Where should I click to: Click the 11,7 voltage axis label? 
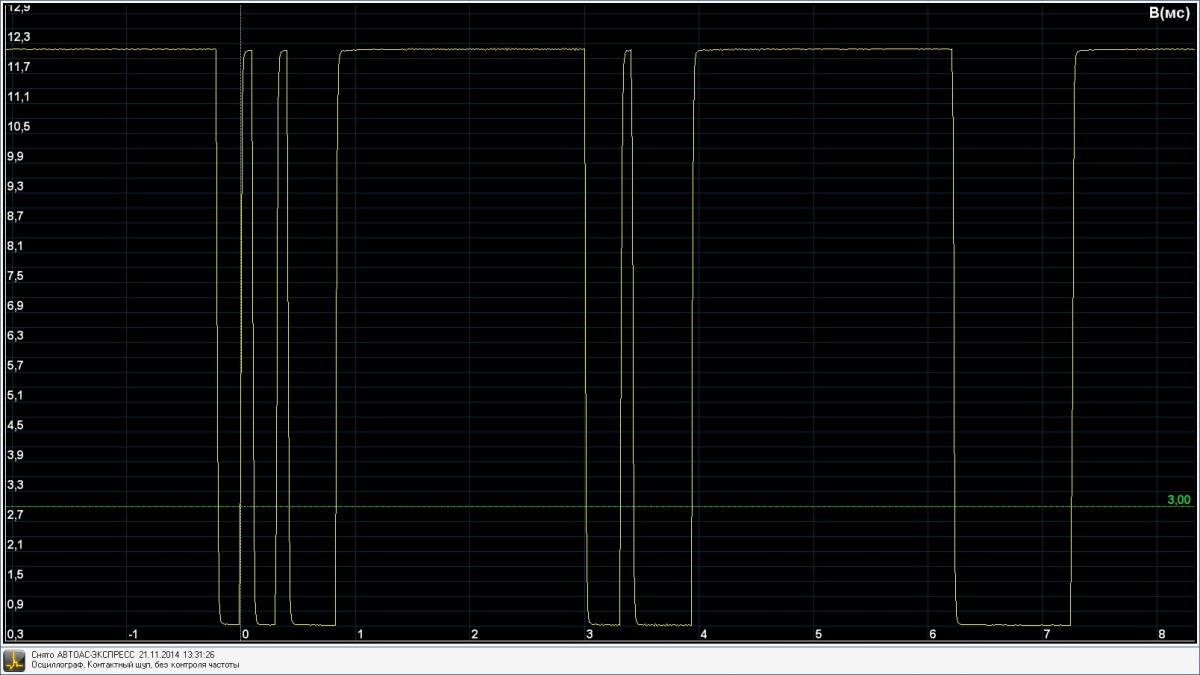pos(18,67)
